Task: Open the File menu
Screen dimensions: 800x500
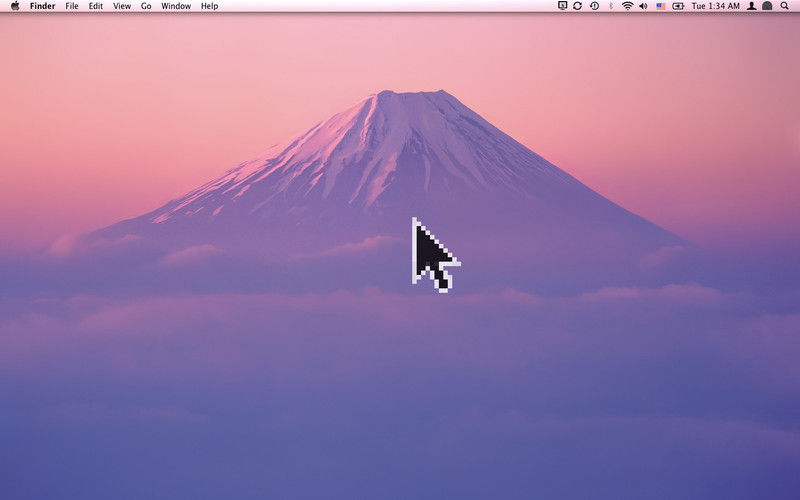Action: [72, 6]
